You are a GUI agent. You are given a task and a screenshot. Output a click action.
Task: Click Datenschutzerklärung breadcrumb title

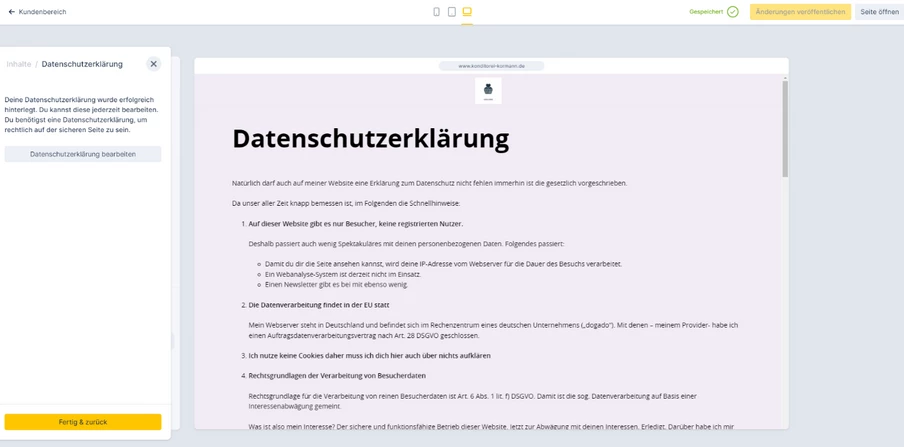82,64
